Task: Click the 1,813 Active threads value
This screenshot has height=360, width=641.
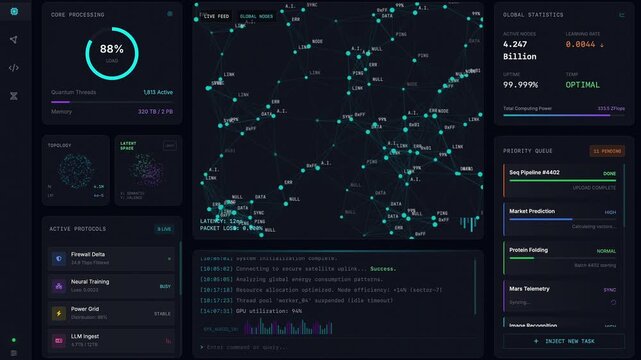Action: [x=158, y=92]
